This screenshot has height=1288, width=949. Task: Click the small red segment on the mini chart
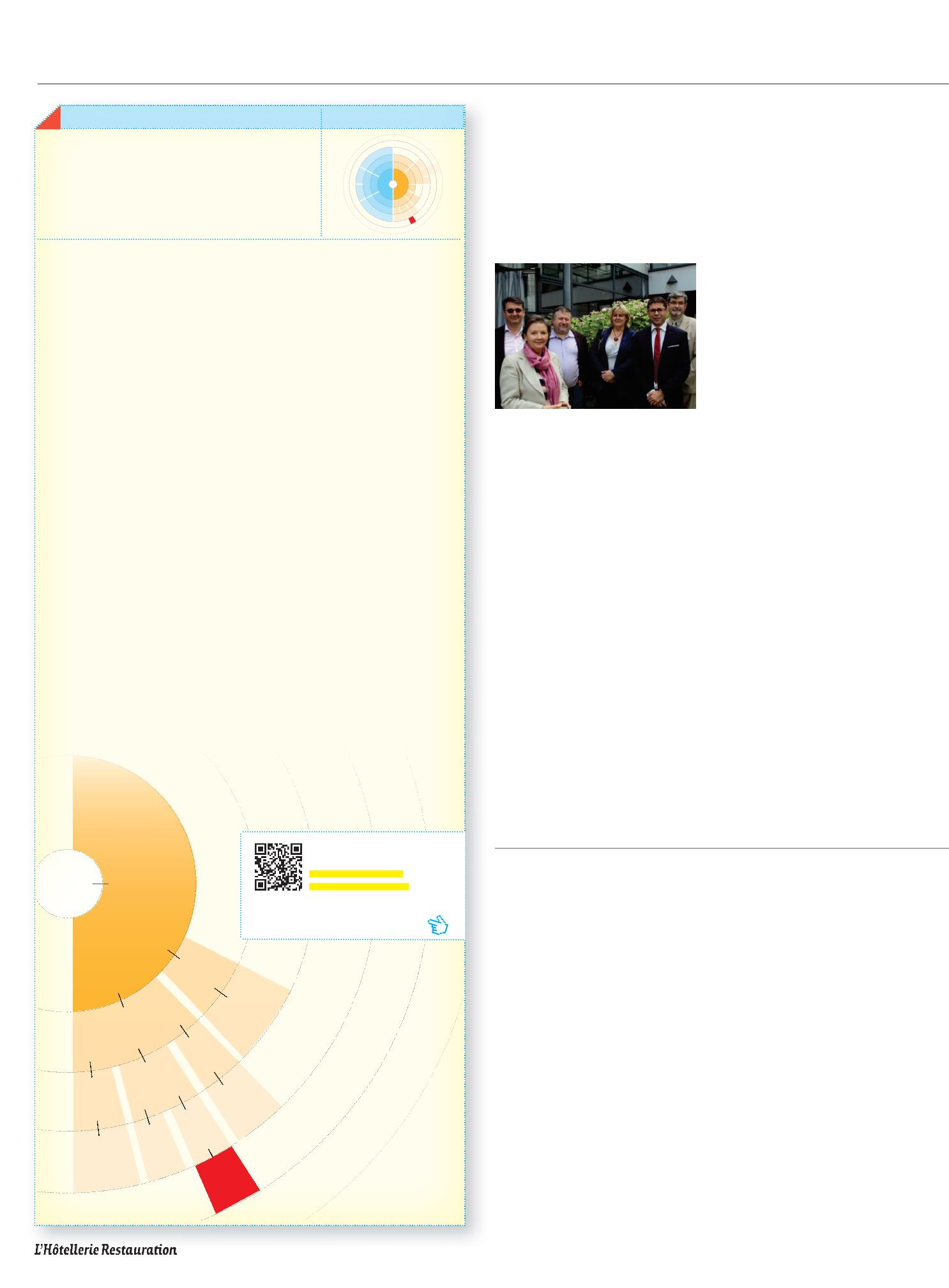pos(413,220)
